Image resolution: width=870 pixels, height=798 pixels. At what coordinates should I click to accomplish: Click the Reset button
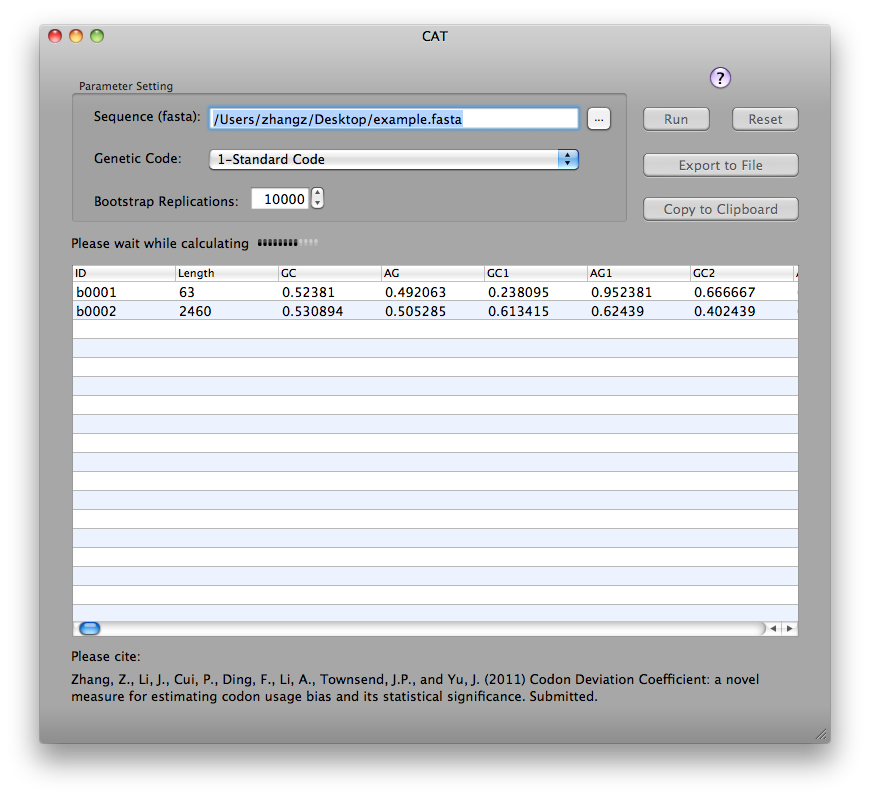pyautogui.click(x=765, y=119)
